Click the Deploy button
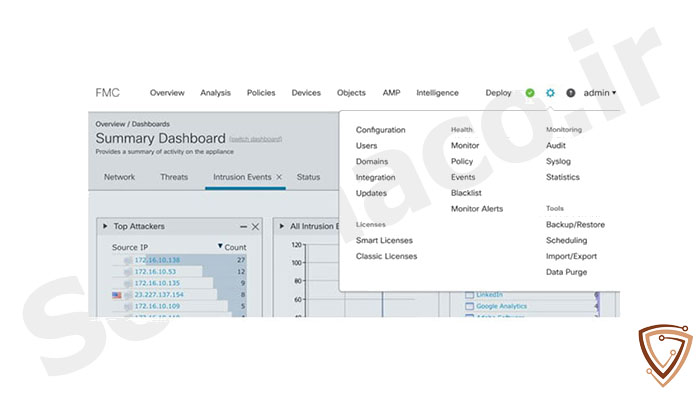Image resolution: width=700 pixels, height=394 pixels. coord(498,93)
